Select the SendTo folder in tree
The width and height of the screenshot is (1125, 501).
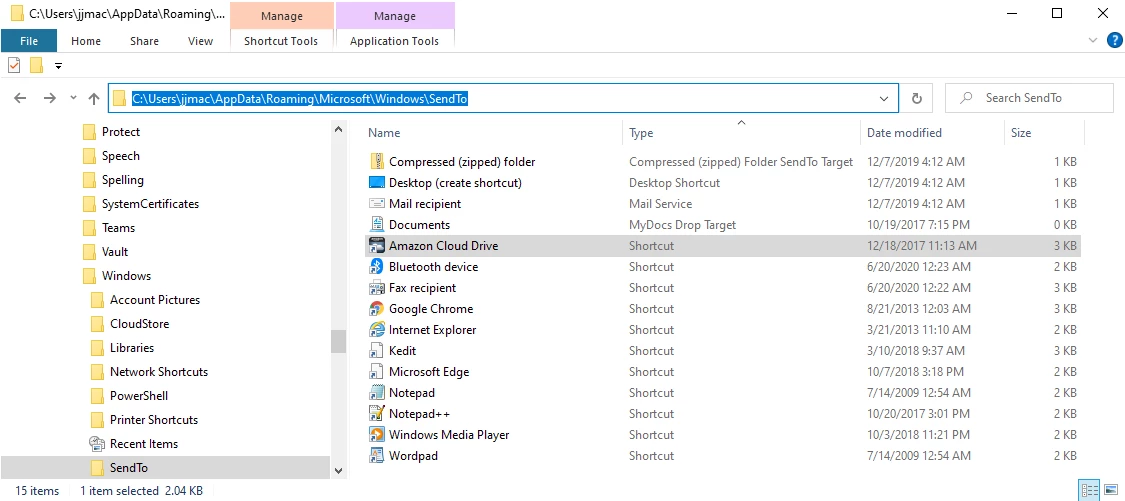(x=129, y=468)
